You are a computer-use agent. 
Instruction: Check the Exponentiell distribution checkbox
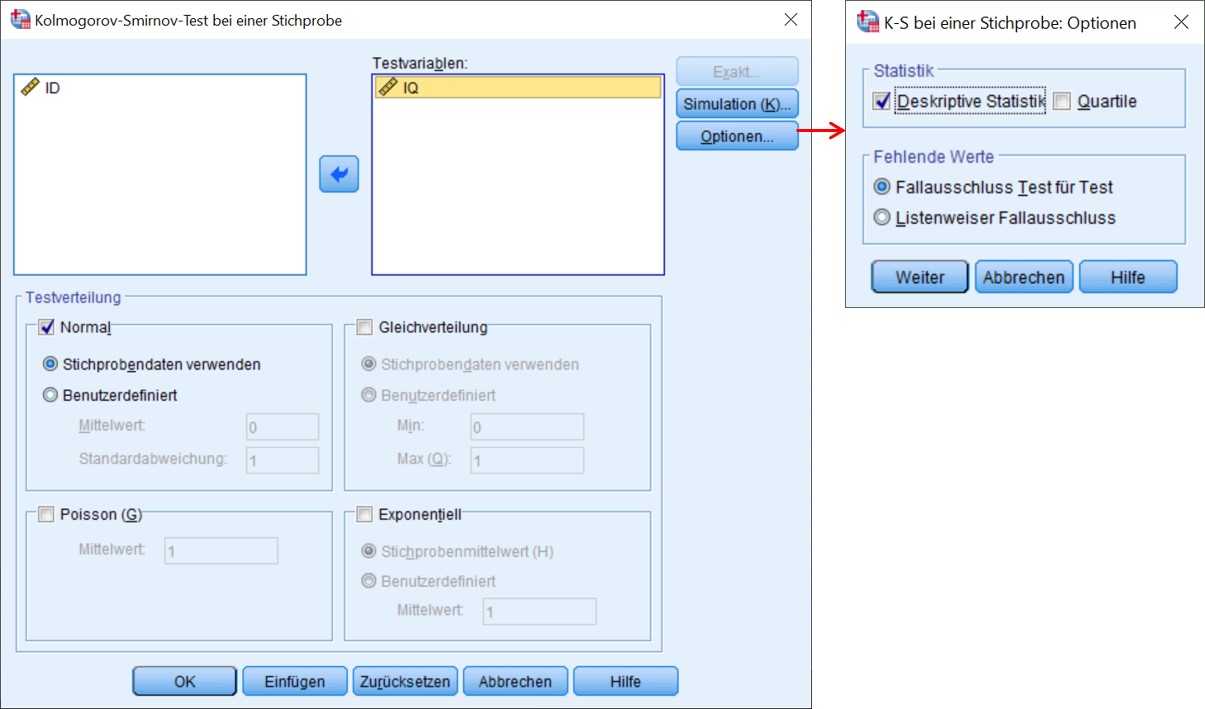click(x=363, y=515)
